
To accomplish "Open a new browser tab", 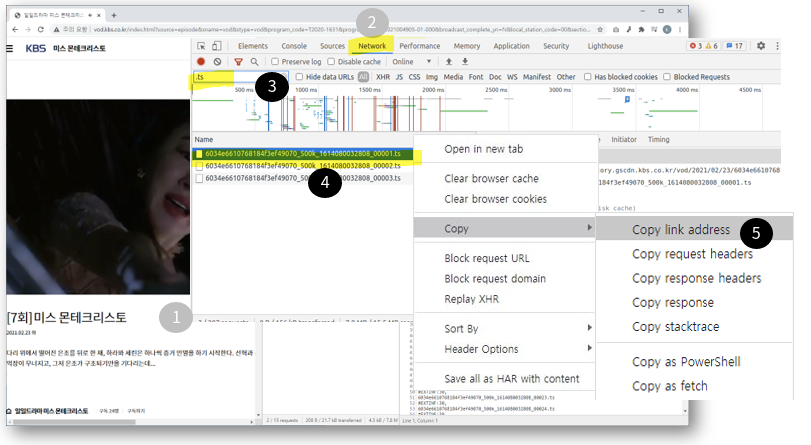I will pyautogui.click(x=114, y=15).
